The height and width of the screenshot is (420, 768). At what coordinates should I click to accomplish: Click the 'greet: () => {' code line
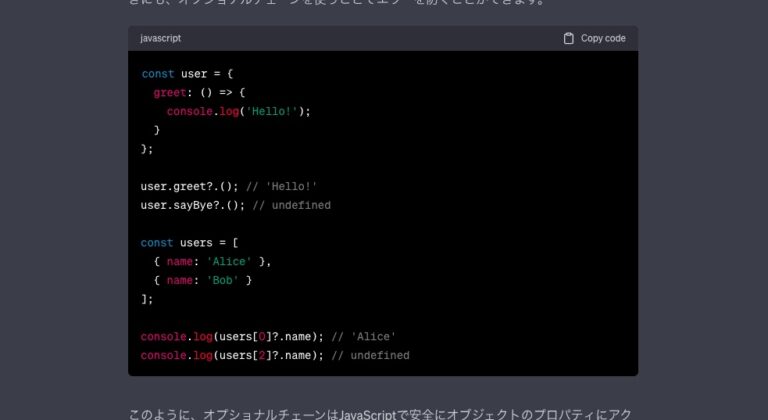pyautogui.click(x=199, y=92)
